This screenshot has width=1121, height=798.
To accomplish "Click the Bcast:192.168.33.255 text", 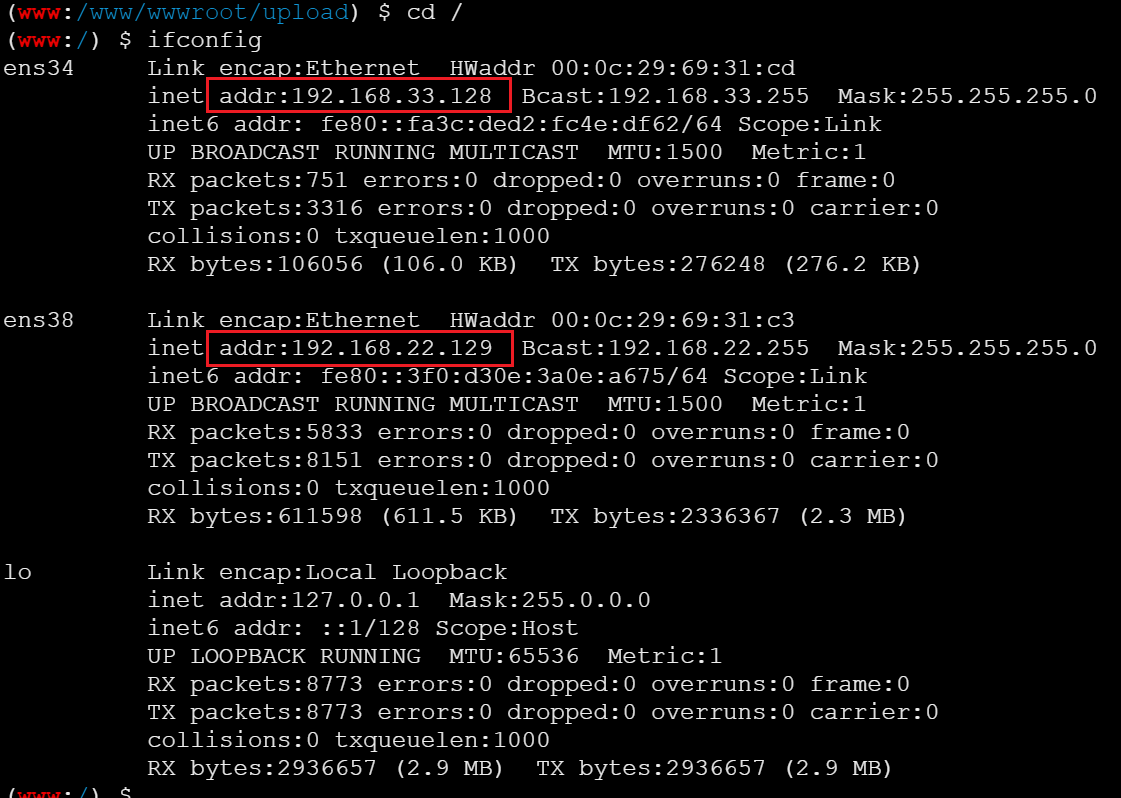I will tap(665, 97).
